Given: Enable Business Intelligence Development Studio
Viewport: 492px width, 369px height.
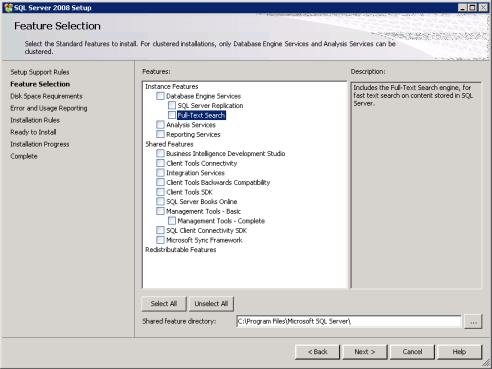Looking at the screenshot, I should pos(160,153).
